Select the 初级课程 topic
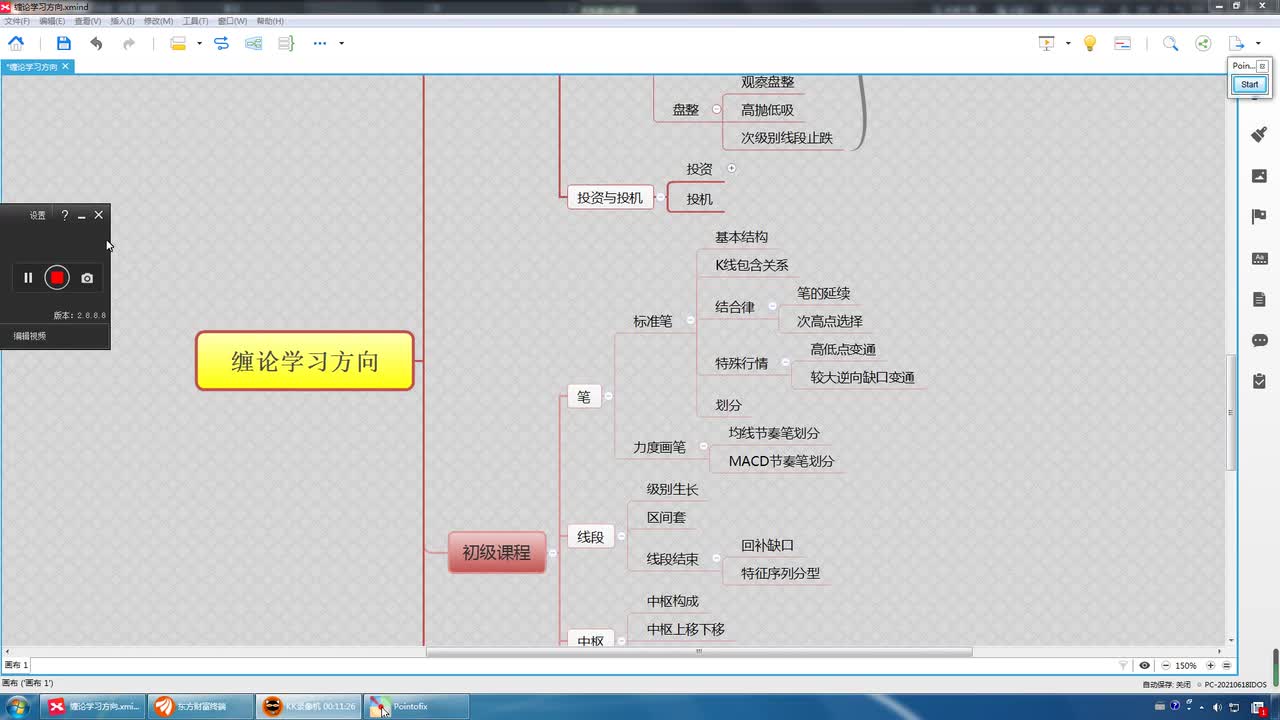Viewport: 1280px width, 720px height. pyautogui.click(x=497, y=552)
